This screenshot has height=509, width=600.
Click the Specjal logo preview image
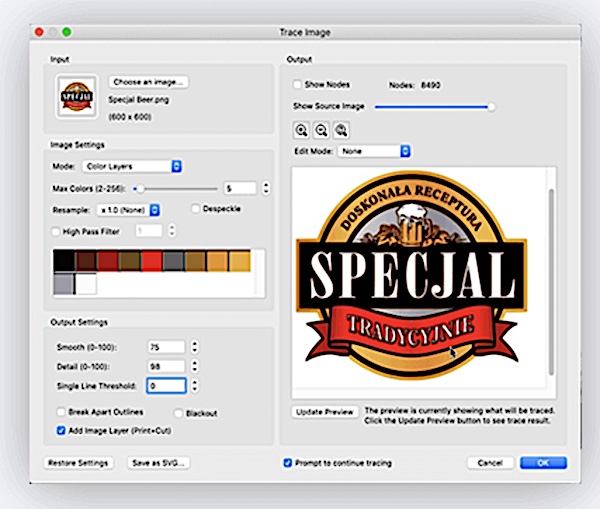(412, 275)
